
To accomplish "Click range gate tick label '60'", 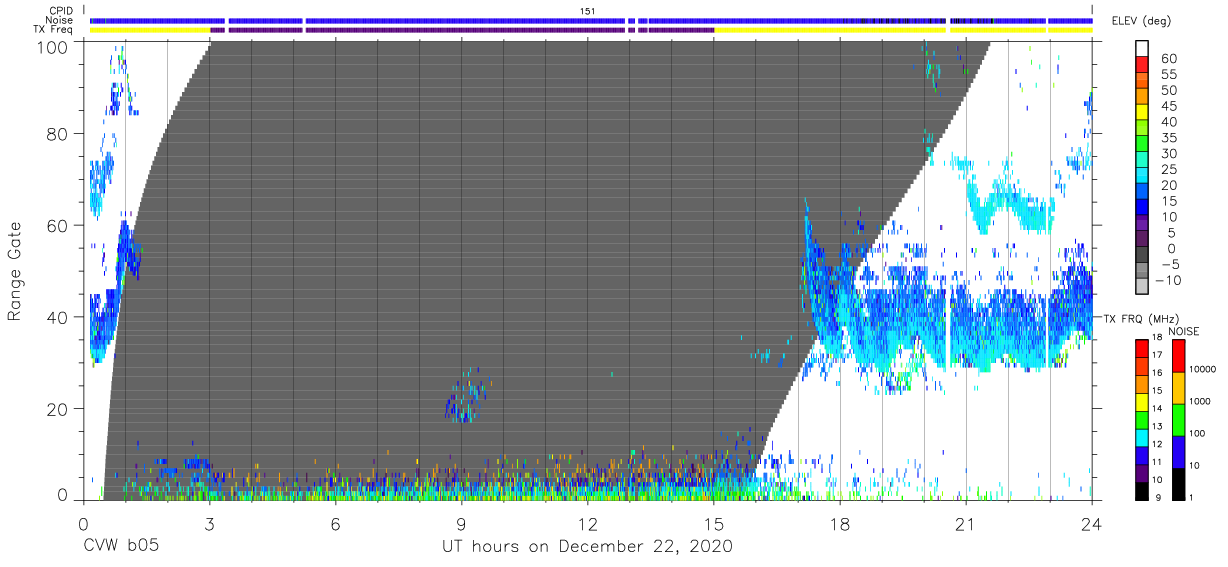I will [x=58, y=226].
